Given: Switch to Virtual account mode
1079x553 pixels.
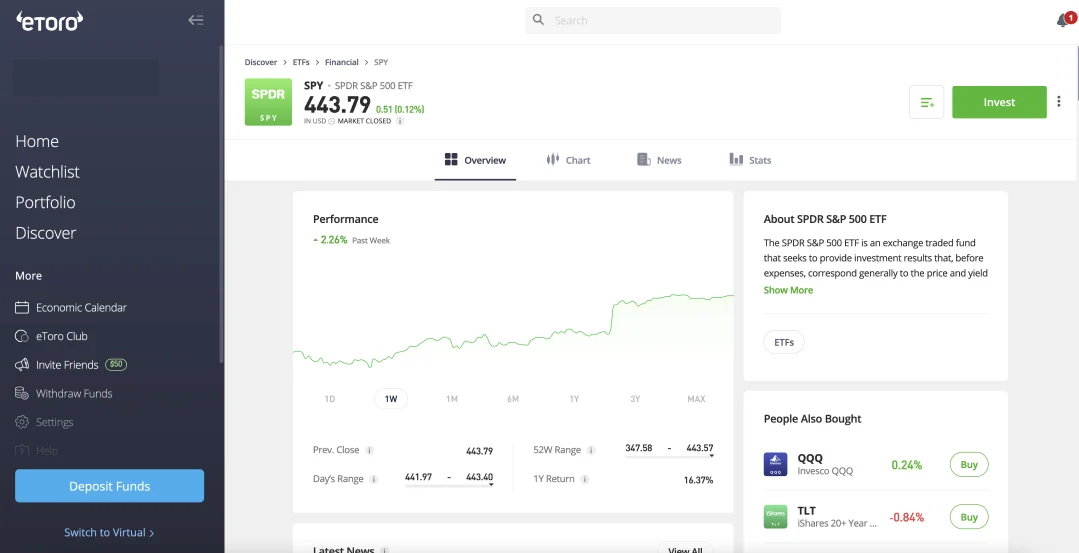Looking at the screenshot, I should pyautogui.click(x=109, y=532).
